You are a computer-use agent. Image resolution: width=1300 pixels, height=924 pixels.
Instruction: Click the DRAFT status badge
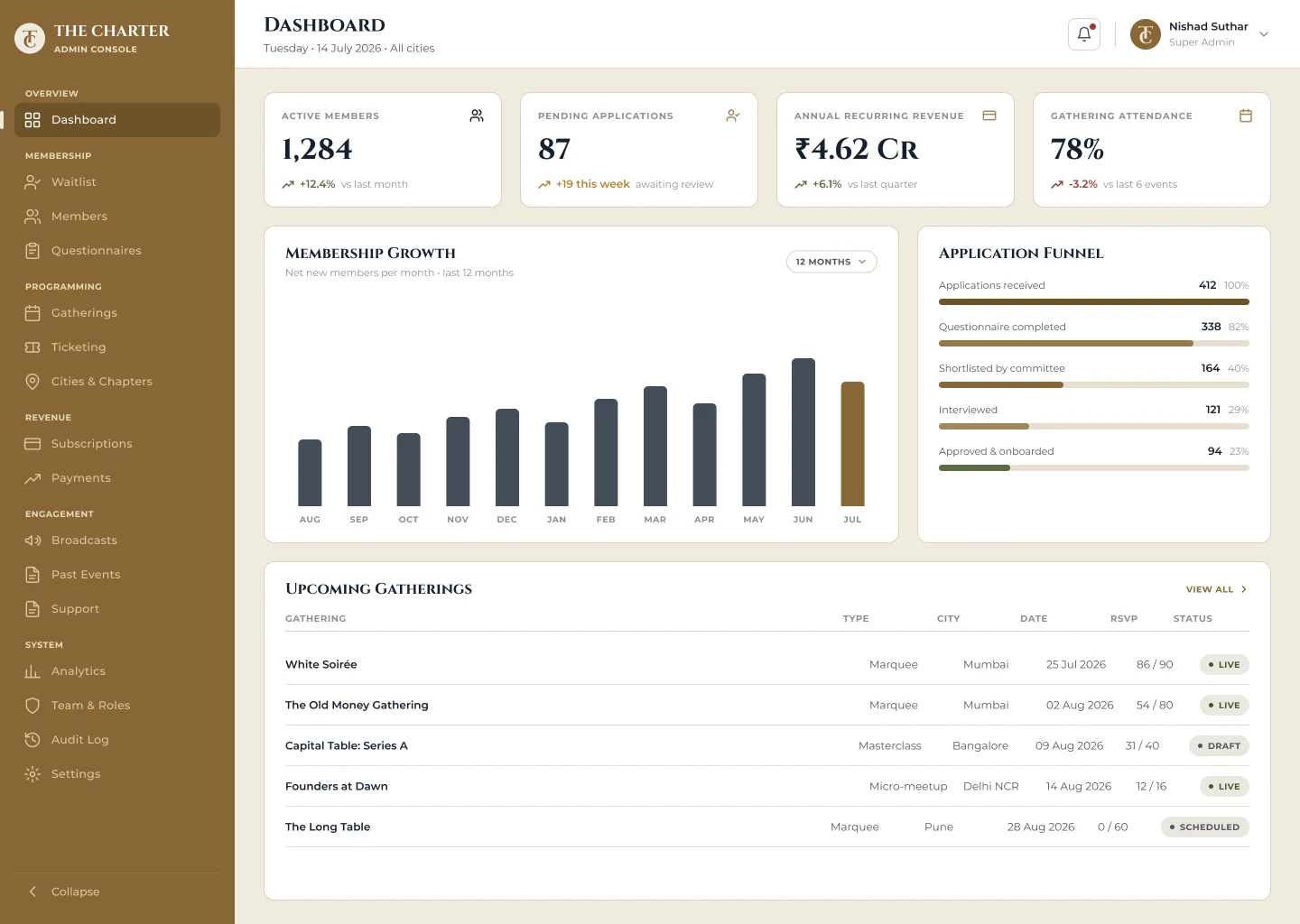(1219, 745)
